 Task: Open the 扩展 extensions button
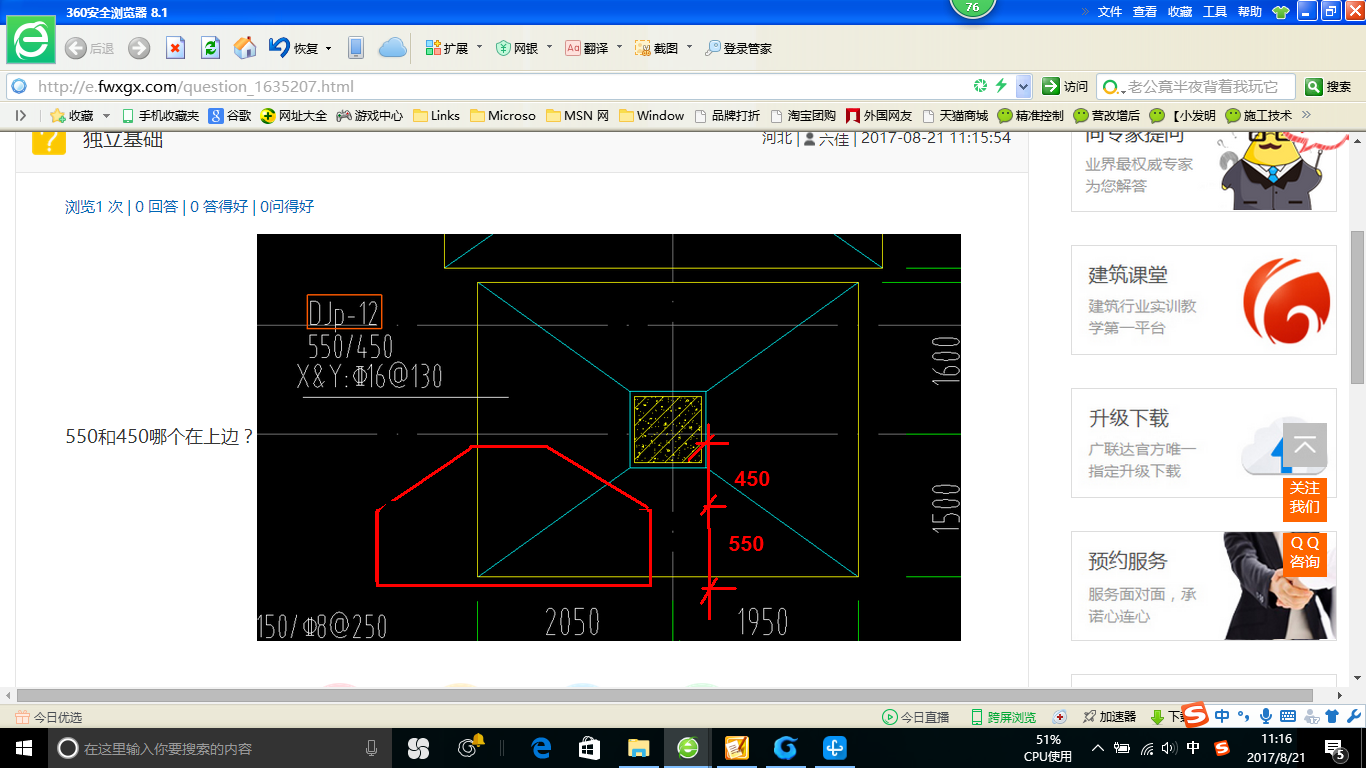point(446,48)
